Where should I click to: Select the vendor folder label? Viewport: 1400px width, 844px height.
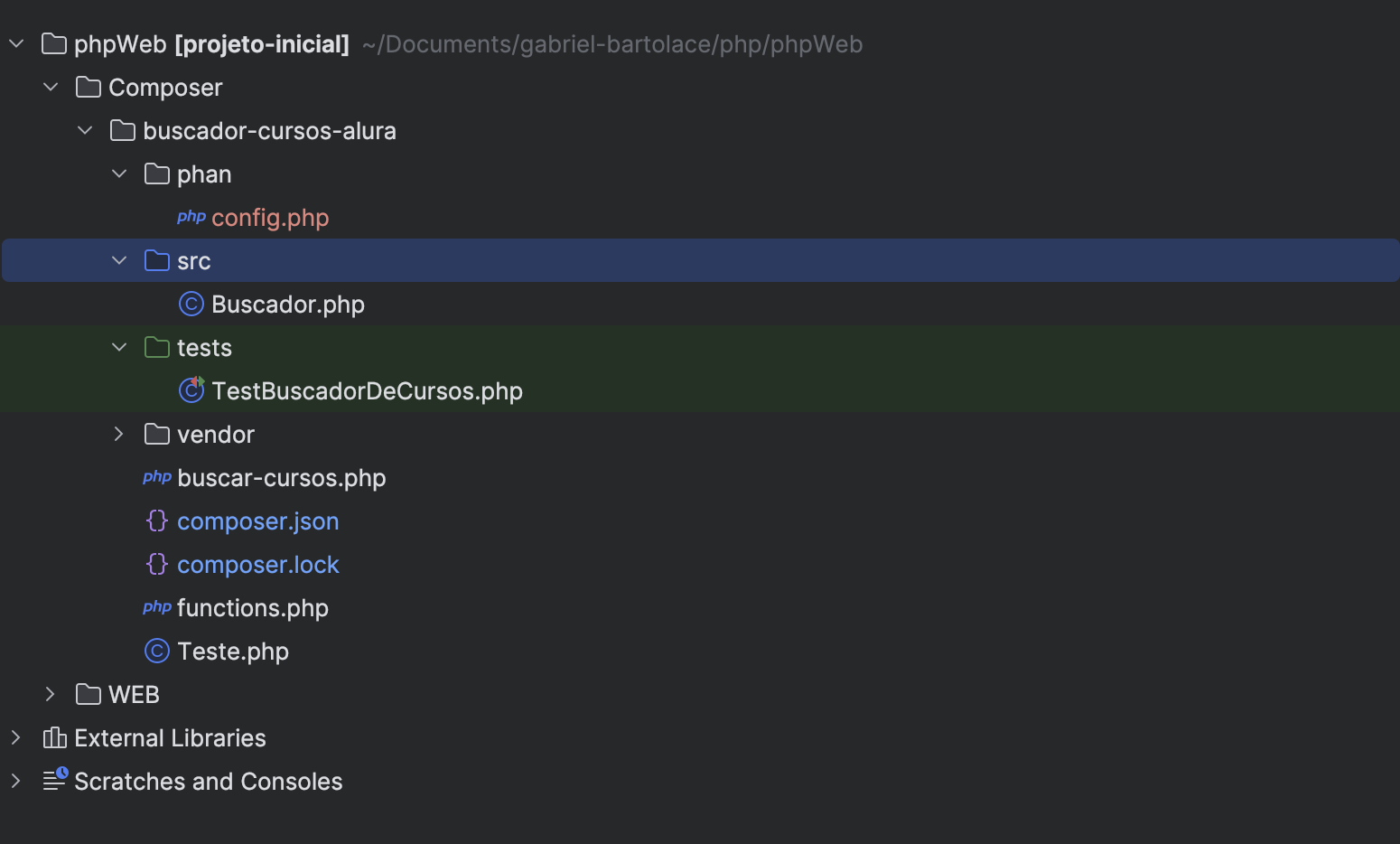(216, 435)
